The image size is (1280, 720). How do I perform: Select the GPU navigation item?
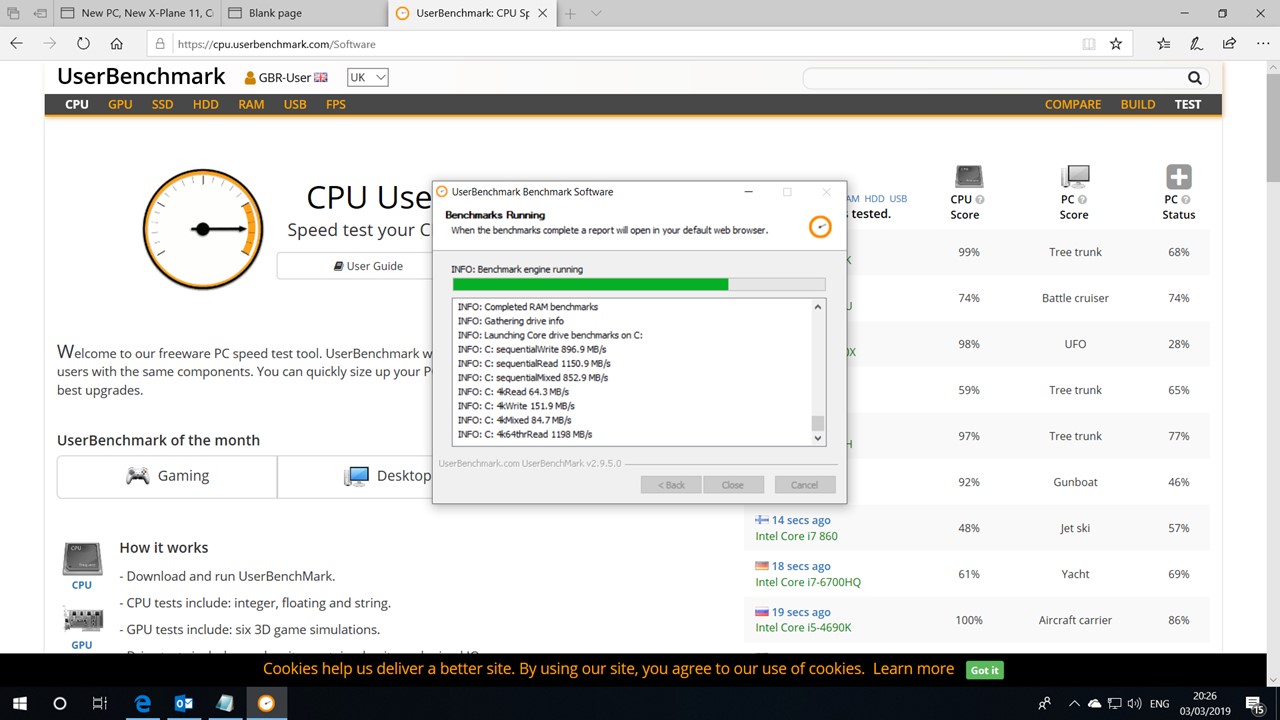[120, 104]
